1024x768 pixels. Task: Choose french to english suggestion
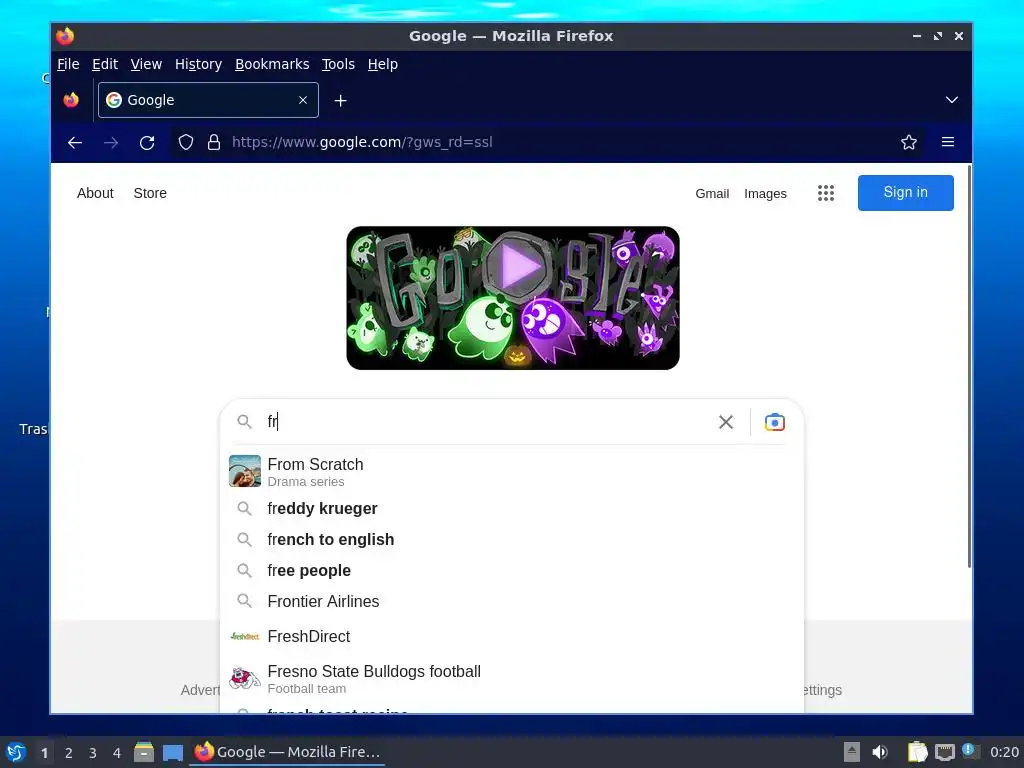512,539
